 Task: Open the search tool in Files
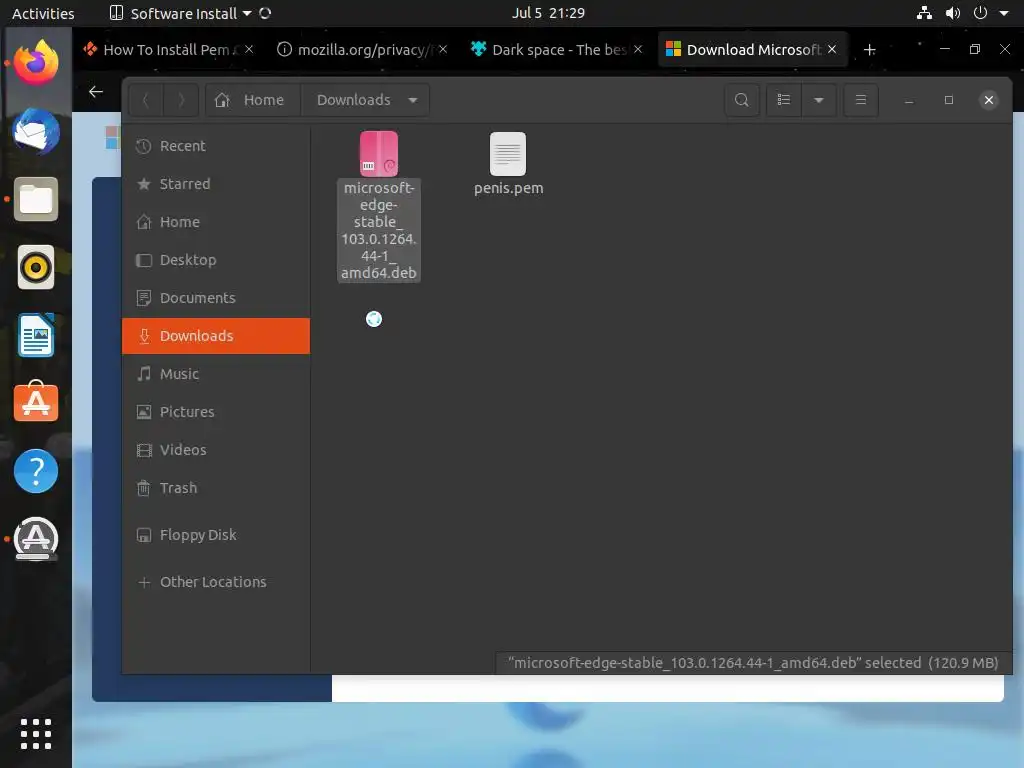coord(741,100)
